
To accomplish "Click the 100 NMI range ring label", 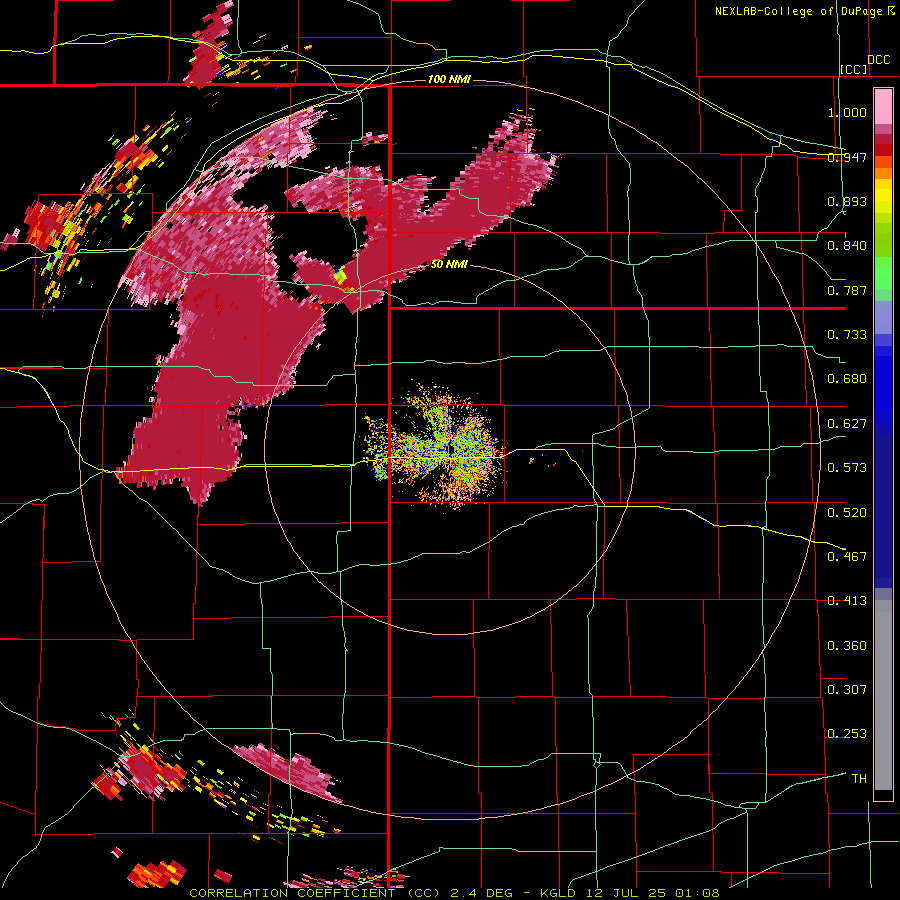I will click(x=449, y=79).
